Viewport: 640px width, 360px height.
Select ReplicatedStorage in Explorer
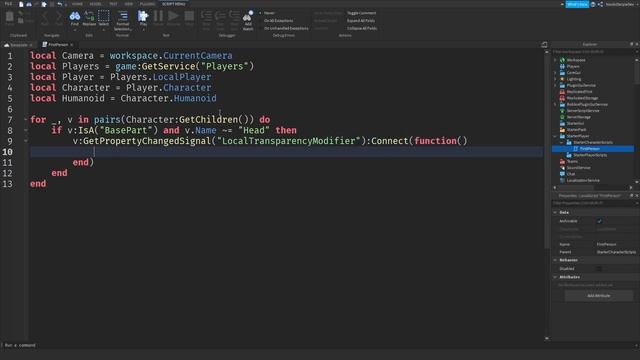coord(582,98)
